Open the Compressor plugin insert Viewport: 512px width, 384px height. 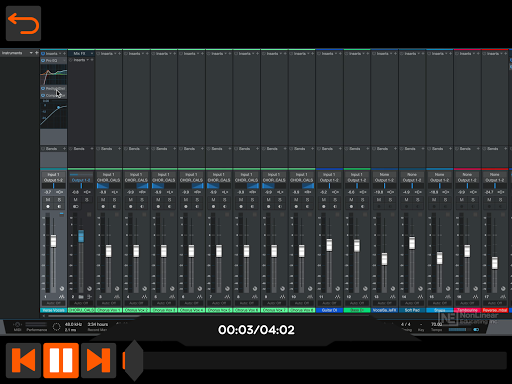point(54,96)
